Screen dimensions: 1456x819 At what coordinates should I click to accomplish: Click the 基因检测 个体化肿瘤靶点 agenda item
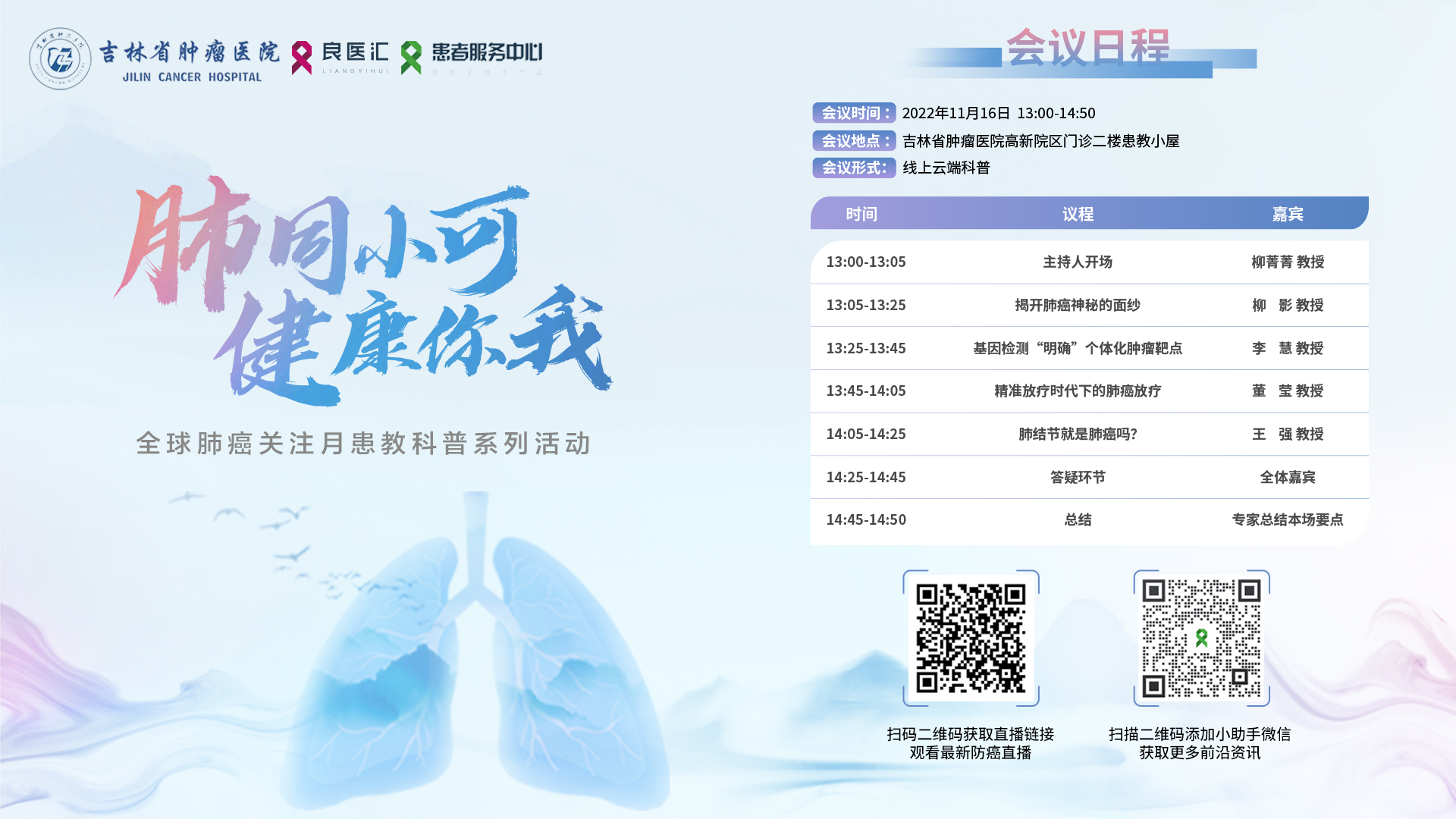[x=1078, y=348]
